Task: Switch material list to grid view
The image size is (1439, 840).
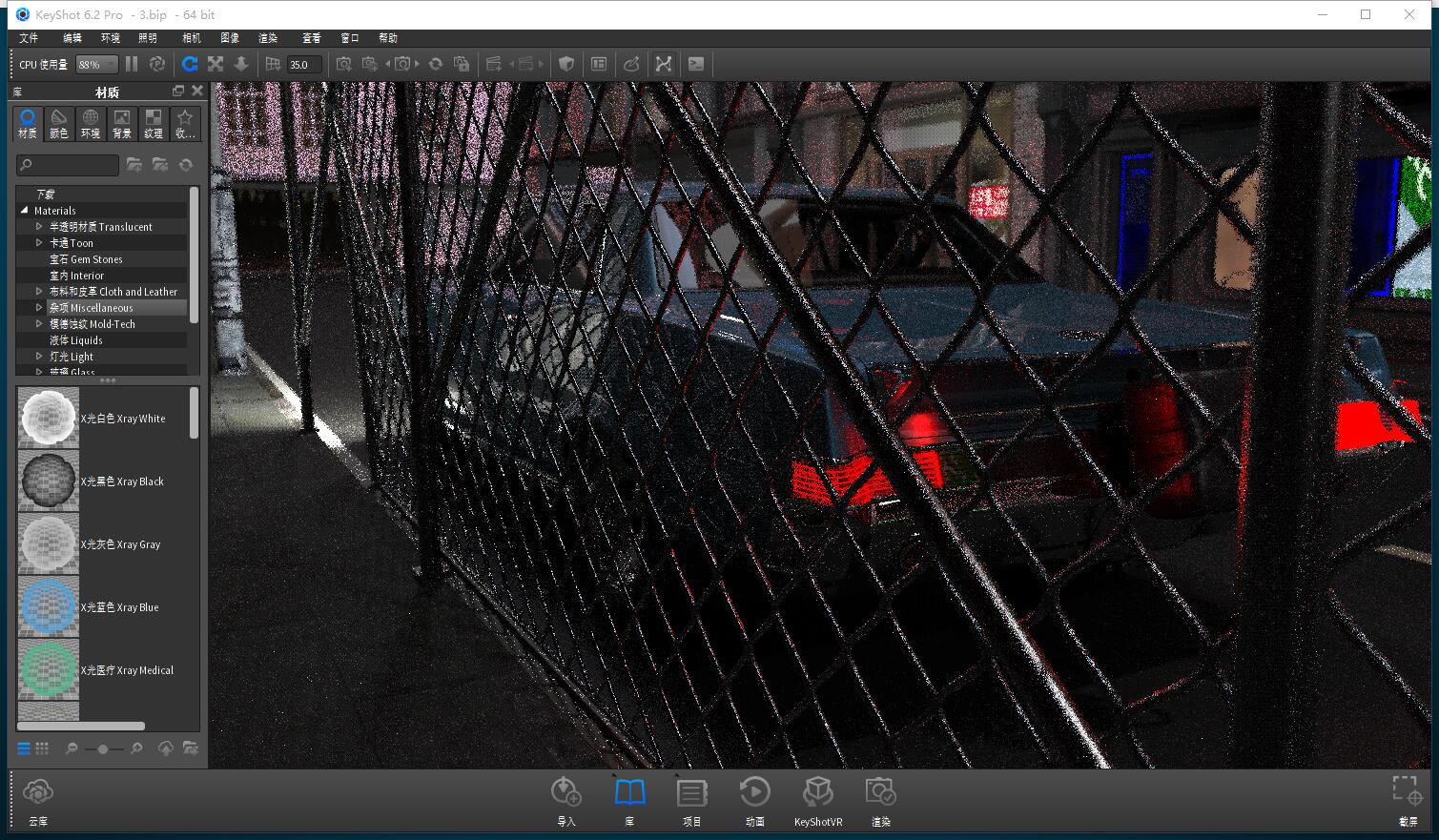Action: click(42, 748)
